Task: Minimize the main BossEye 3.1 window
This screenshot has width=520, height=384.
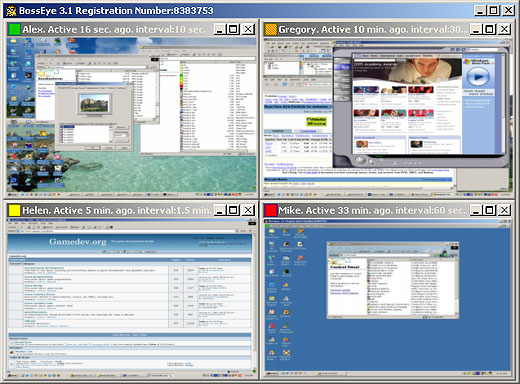Action: click(480, 11)
